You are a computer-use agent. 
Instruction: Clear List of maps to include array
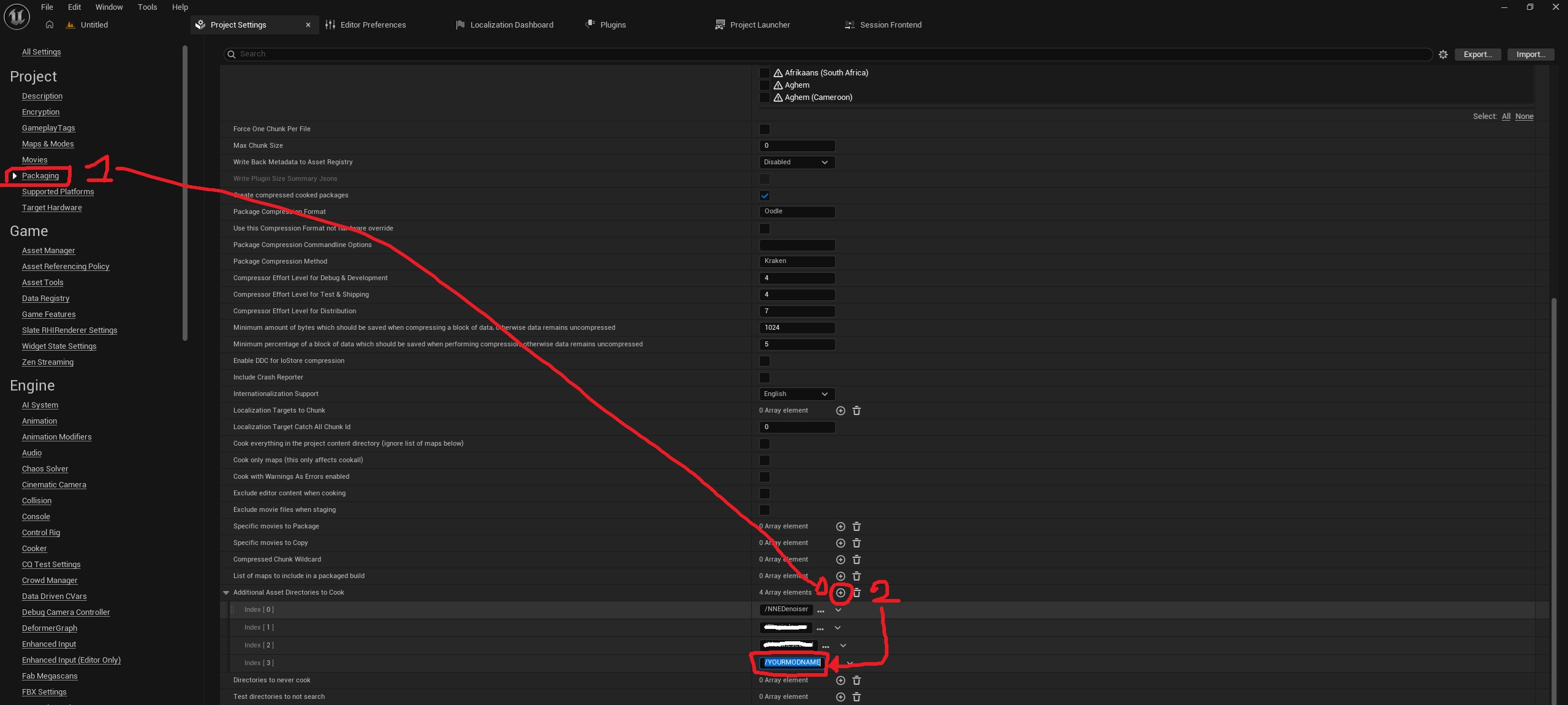(857, 576)
